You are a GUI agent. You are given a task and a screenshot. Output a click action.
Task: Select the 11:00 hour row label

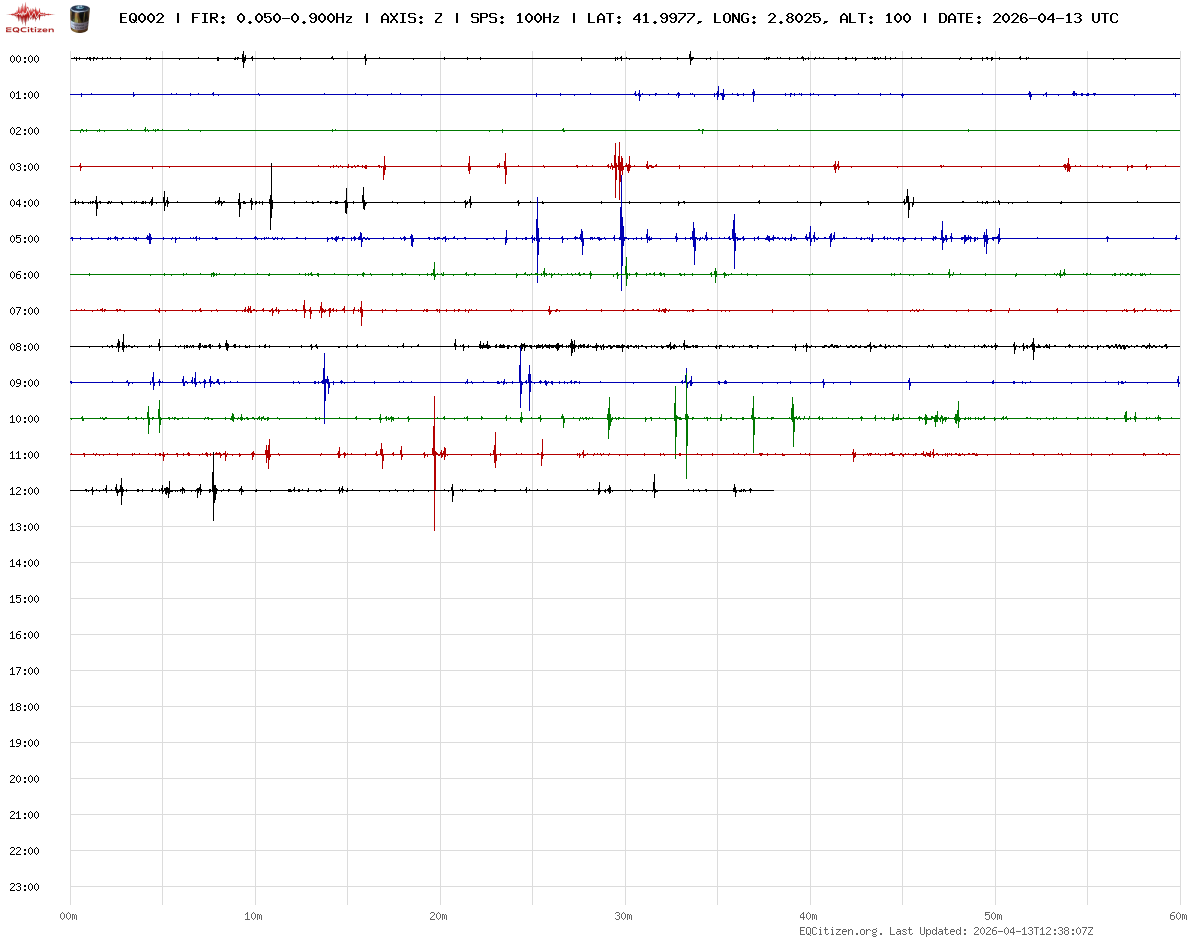point(24,455)
